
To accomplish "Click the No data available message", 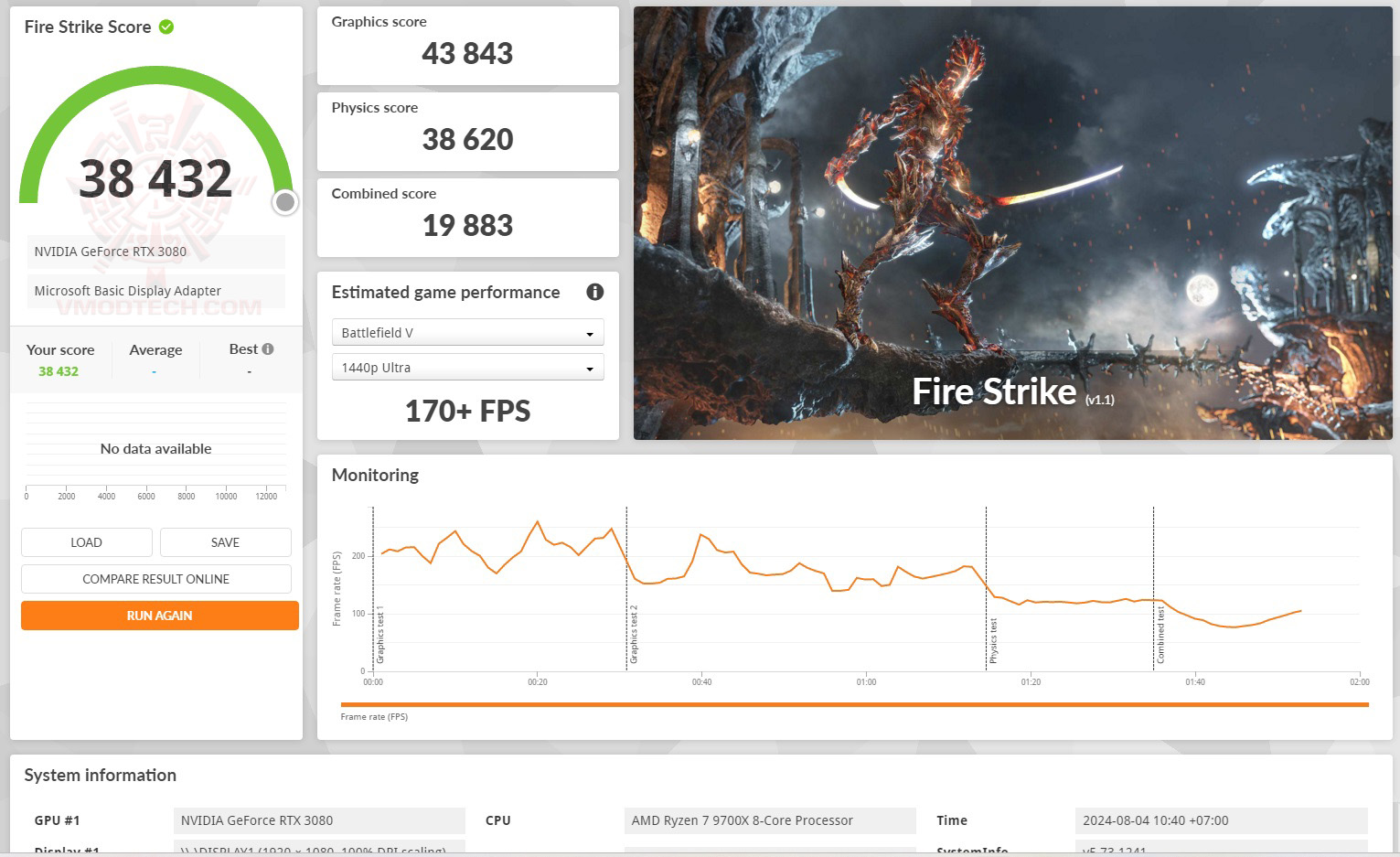I will click(x=155, y=448).
